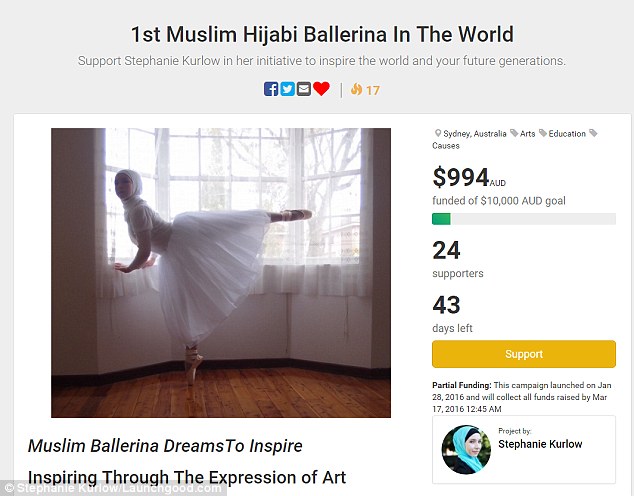Share campaign via Facebook icon

tap(271, 89)
